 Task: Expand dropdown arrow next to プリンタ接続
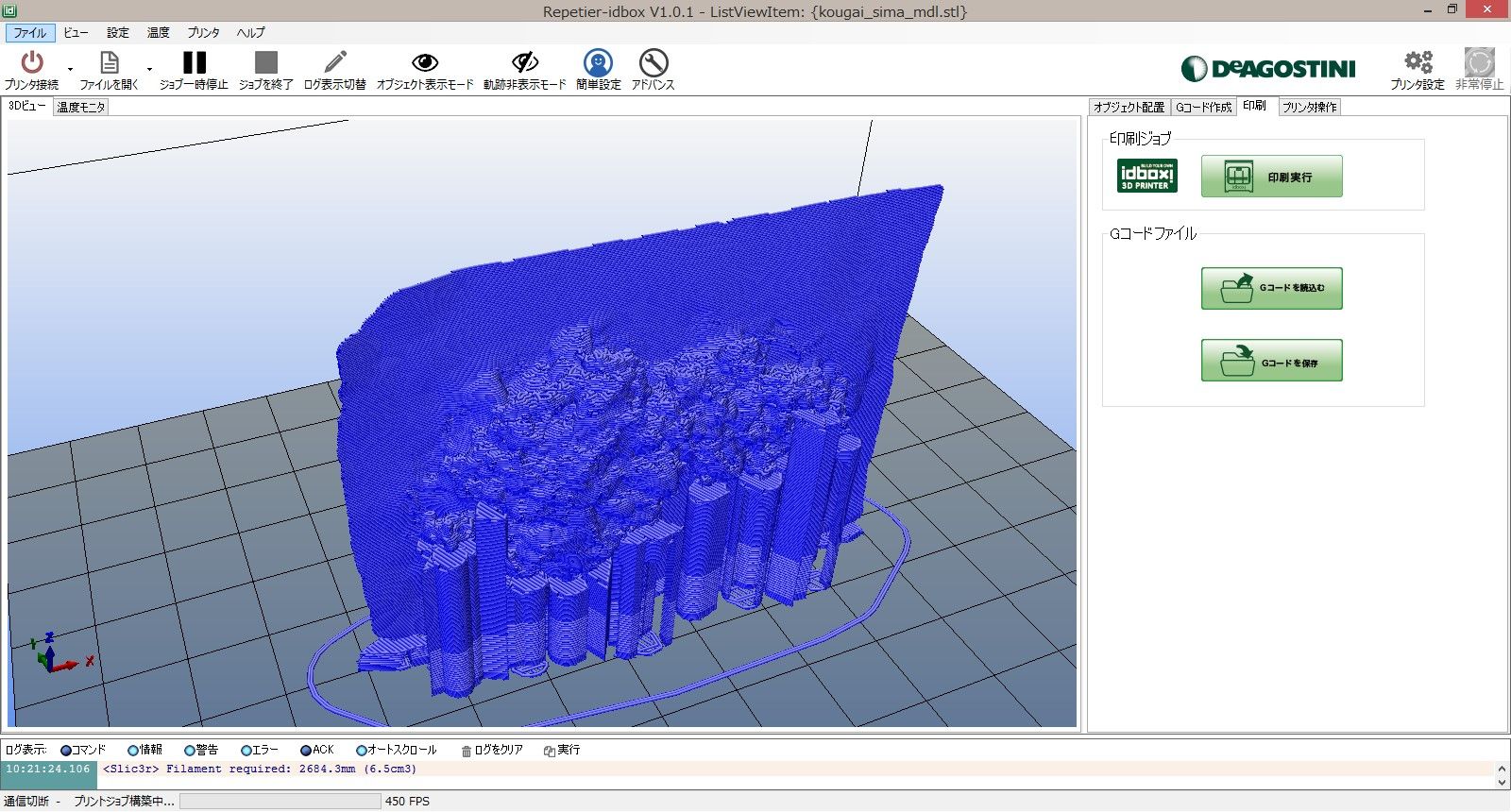point(70,69)
